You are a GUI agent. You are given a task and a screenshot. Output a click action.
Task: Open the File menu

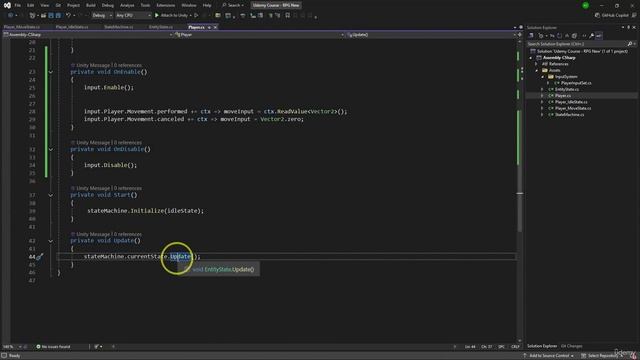[18, 5]
